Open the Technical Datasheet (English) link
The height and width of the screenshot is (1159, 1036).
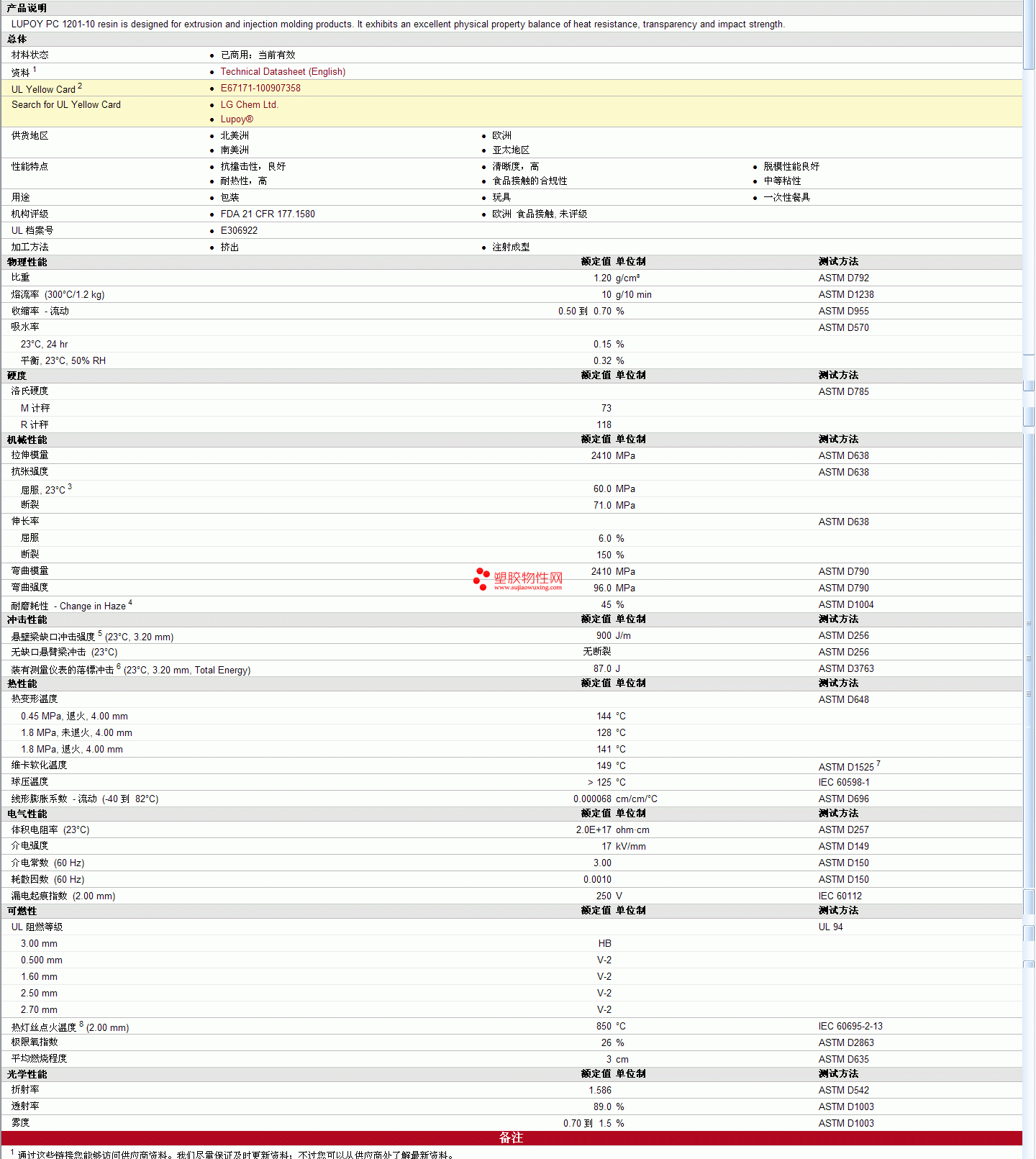coord(283,72)
